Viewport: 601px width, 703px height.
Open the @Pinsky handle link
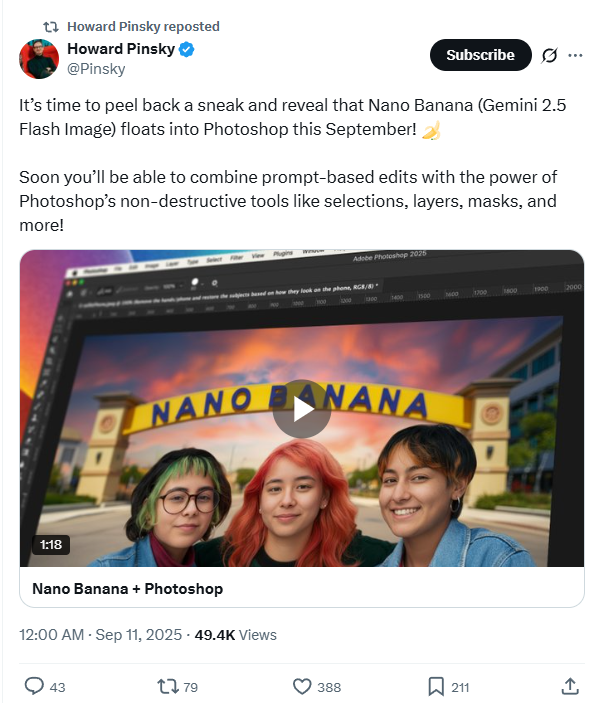[96, 69]
